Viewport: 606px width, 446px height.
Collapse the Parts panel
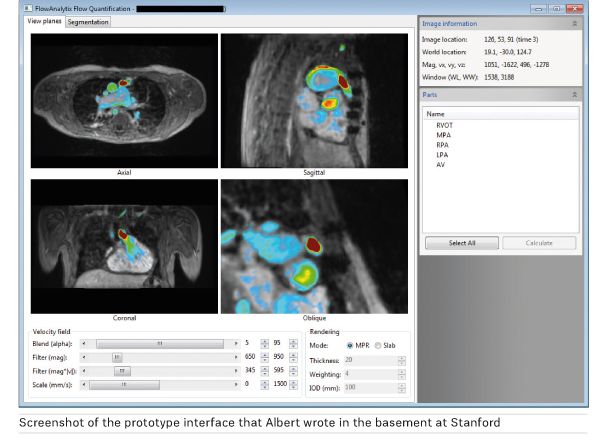click(574, 94)
